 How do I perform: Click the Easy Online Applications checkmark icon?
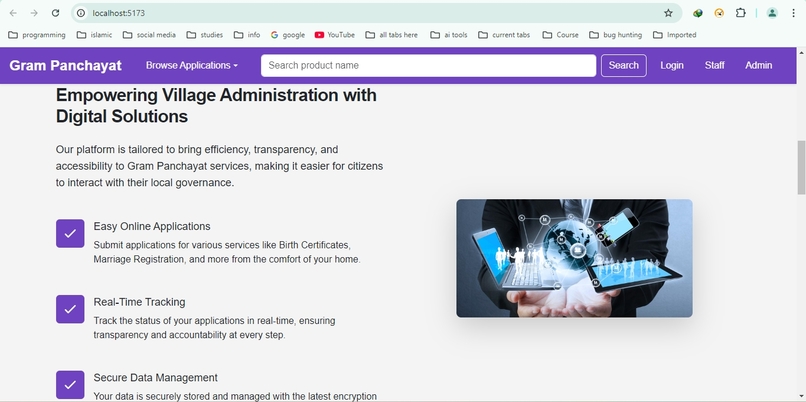click(x=70, y=233)
